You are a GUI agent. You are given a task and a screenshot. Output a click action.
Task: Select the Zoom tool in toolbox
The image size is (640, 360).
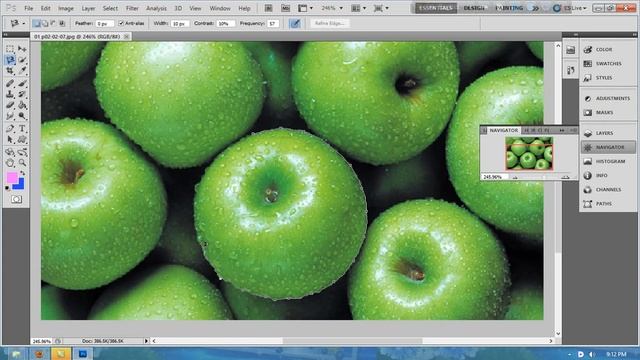click(x=22, y=163)
